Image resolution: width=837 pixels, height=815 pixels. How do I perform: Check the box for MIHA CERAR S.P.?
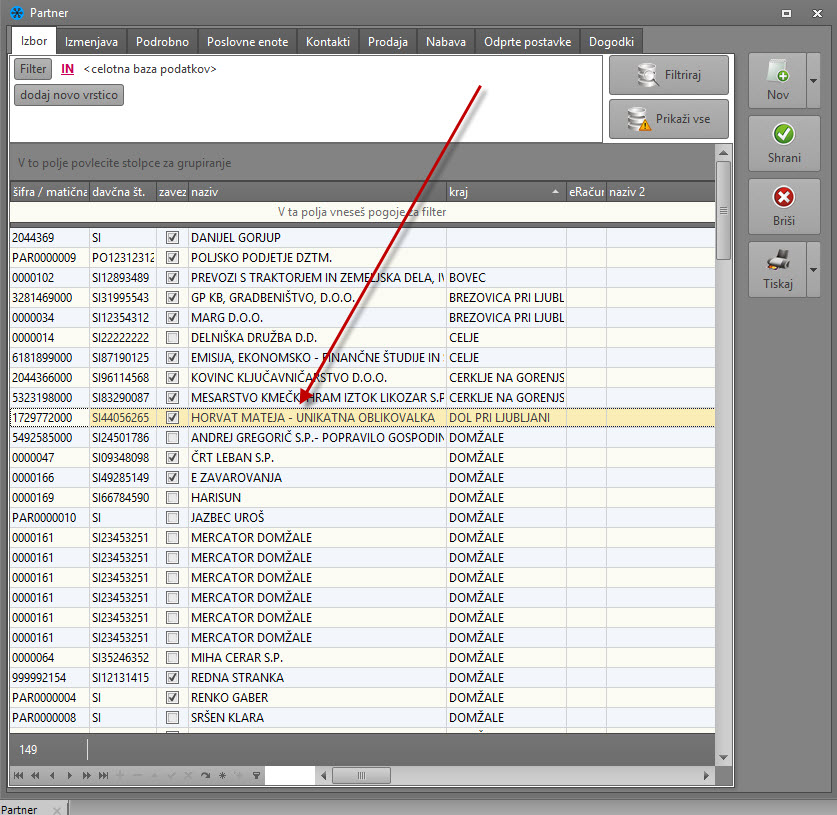[x=172, y=658]
